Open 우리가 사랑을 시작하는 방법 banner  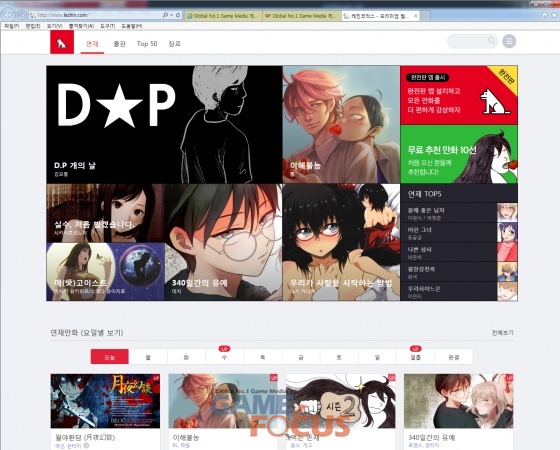tap(341, 242)
